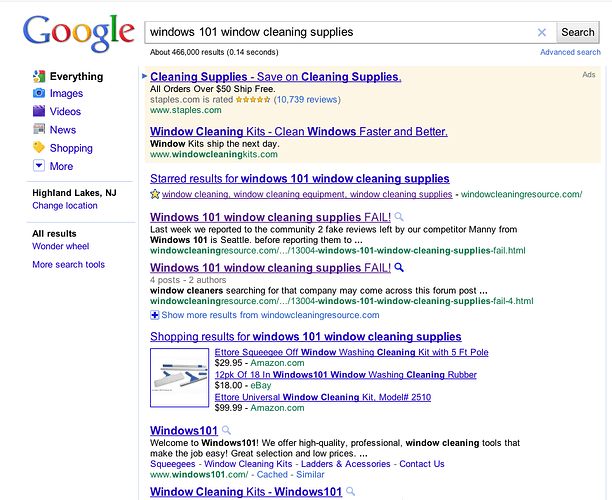Click squeegee product thumbnail

[x=180, y=377]
